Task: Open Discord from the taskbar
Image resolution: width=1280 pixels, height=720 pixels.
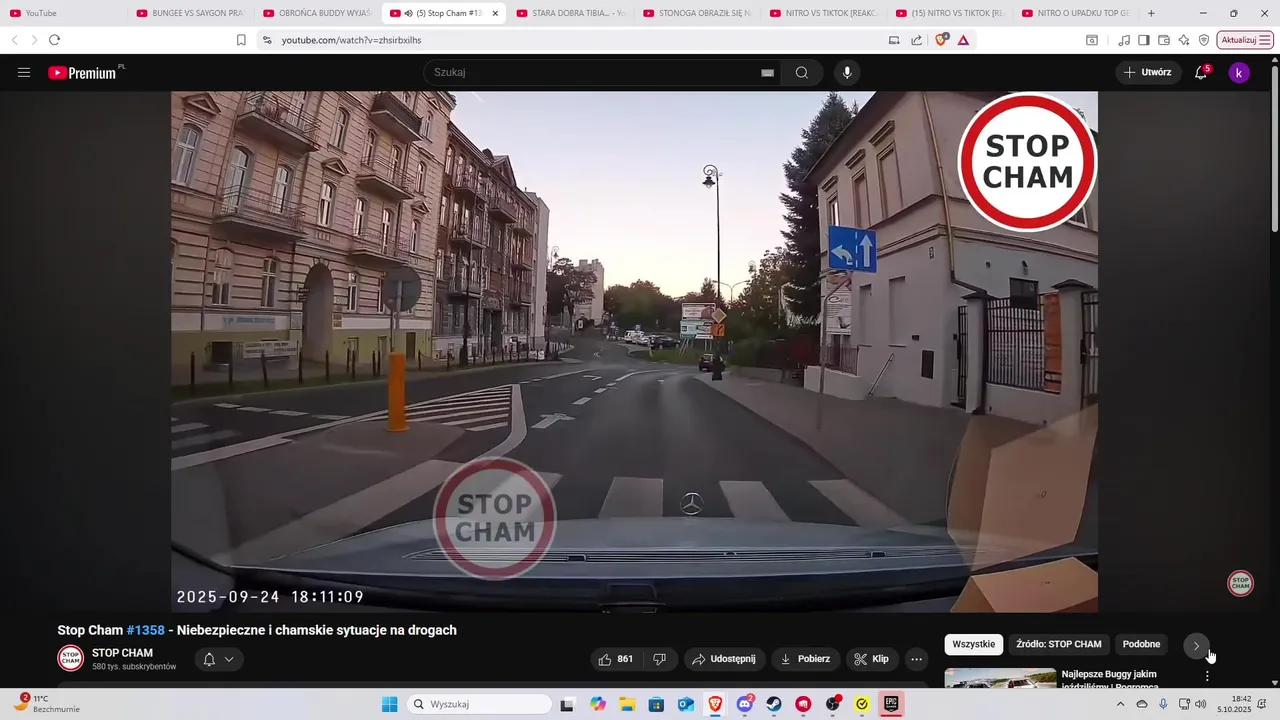Action: (745, 704)
